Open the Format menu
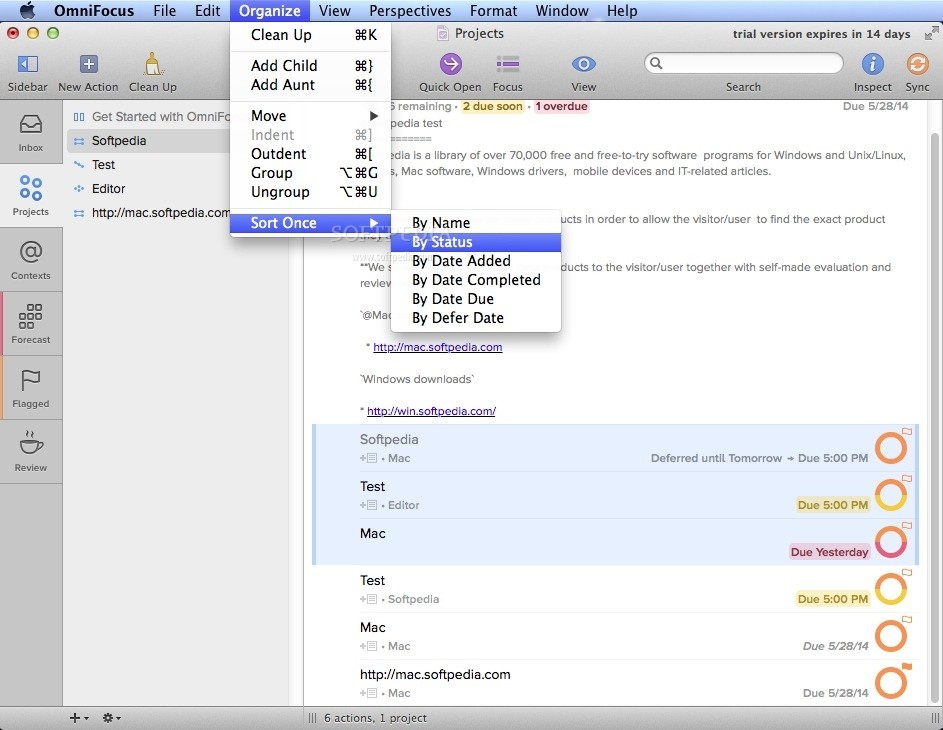Image resolution: width=943 pixels, height=730 pixels. (493, 11)
